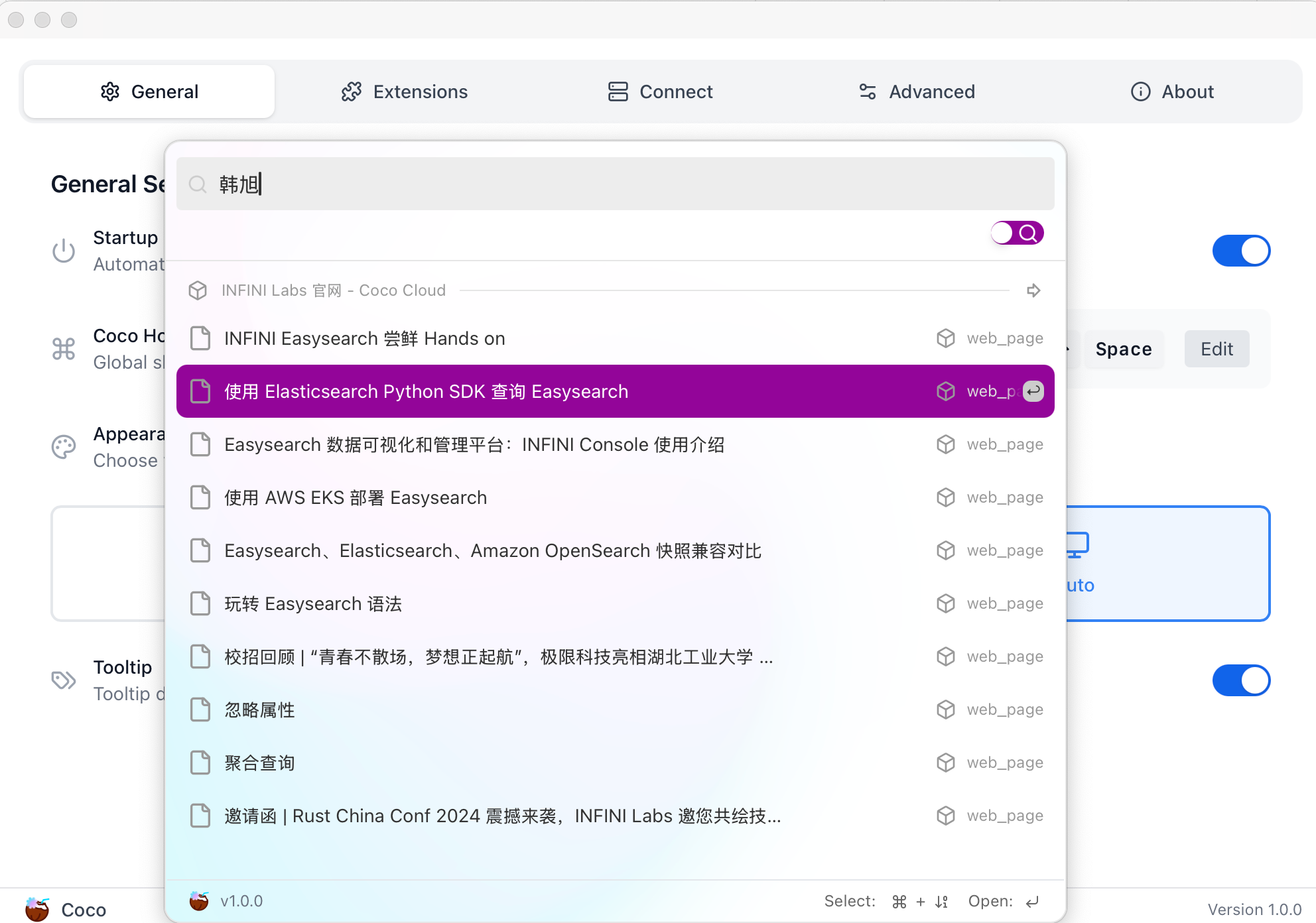Select the Auto appearance theme card
This screenshot has width=1316, height=923.
pos(1167,564)
